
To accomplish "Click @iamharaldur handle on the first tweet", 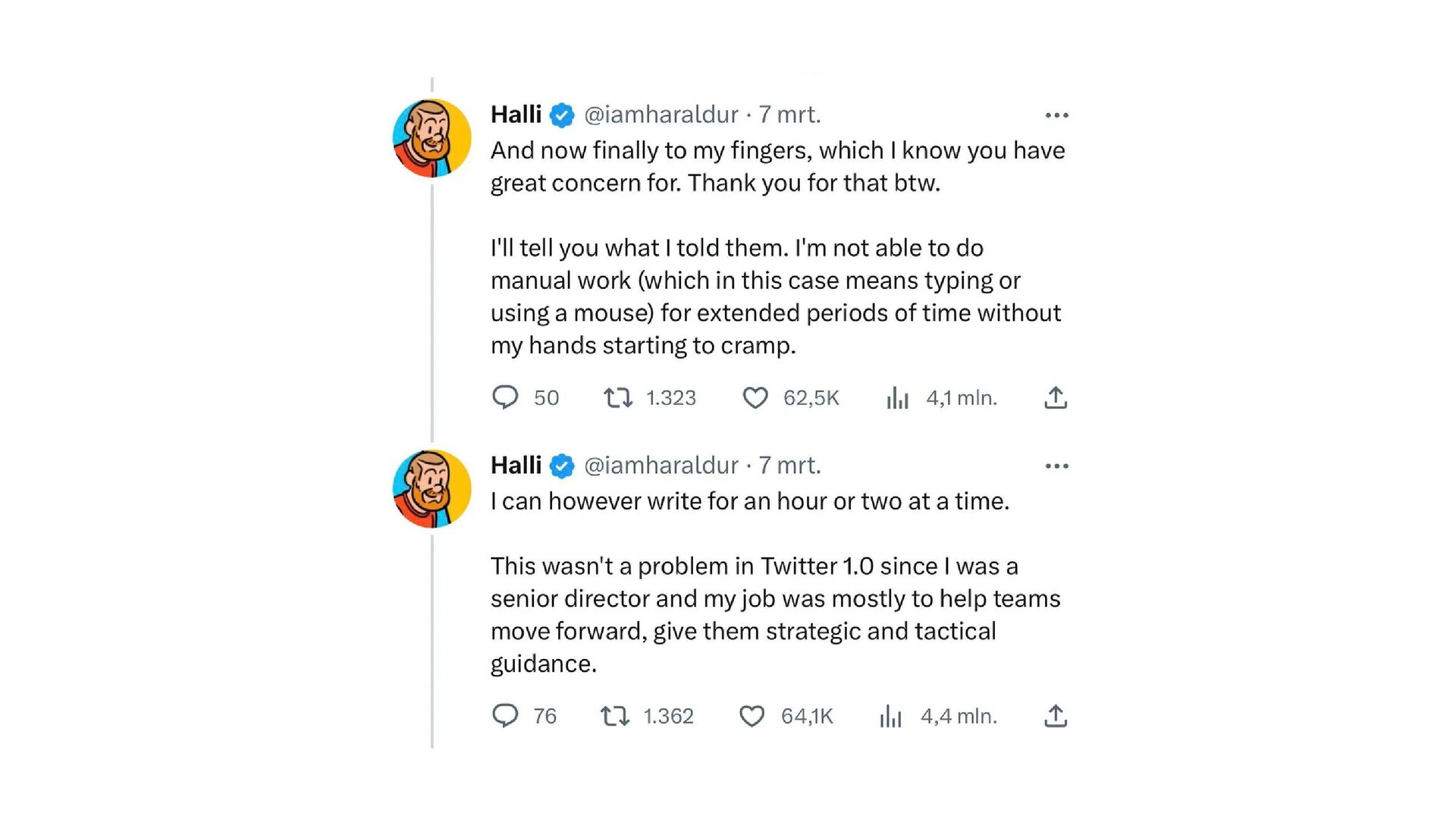I will [661, 115].
